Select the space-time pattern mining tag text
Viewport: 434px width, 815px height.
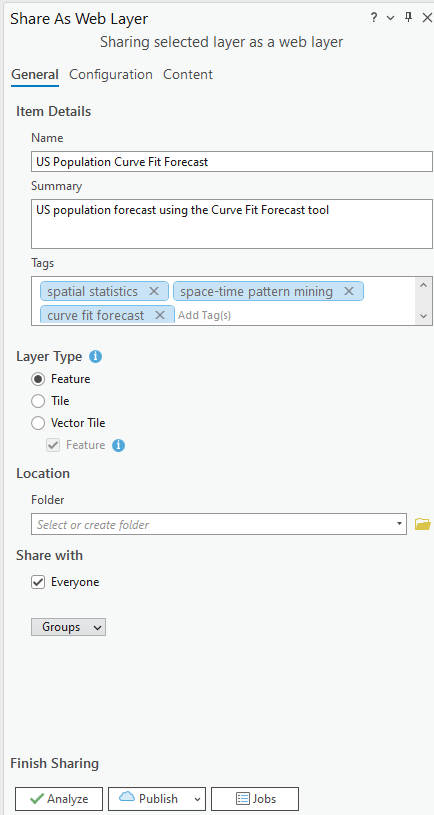[256, 292]
